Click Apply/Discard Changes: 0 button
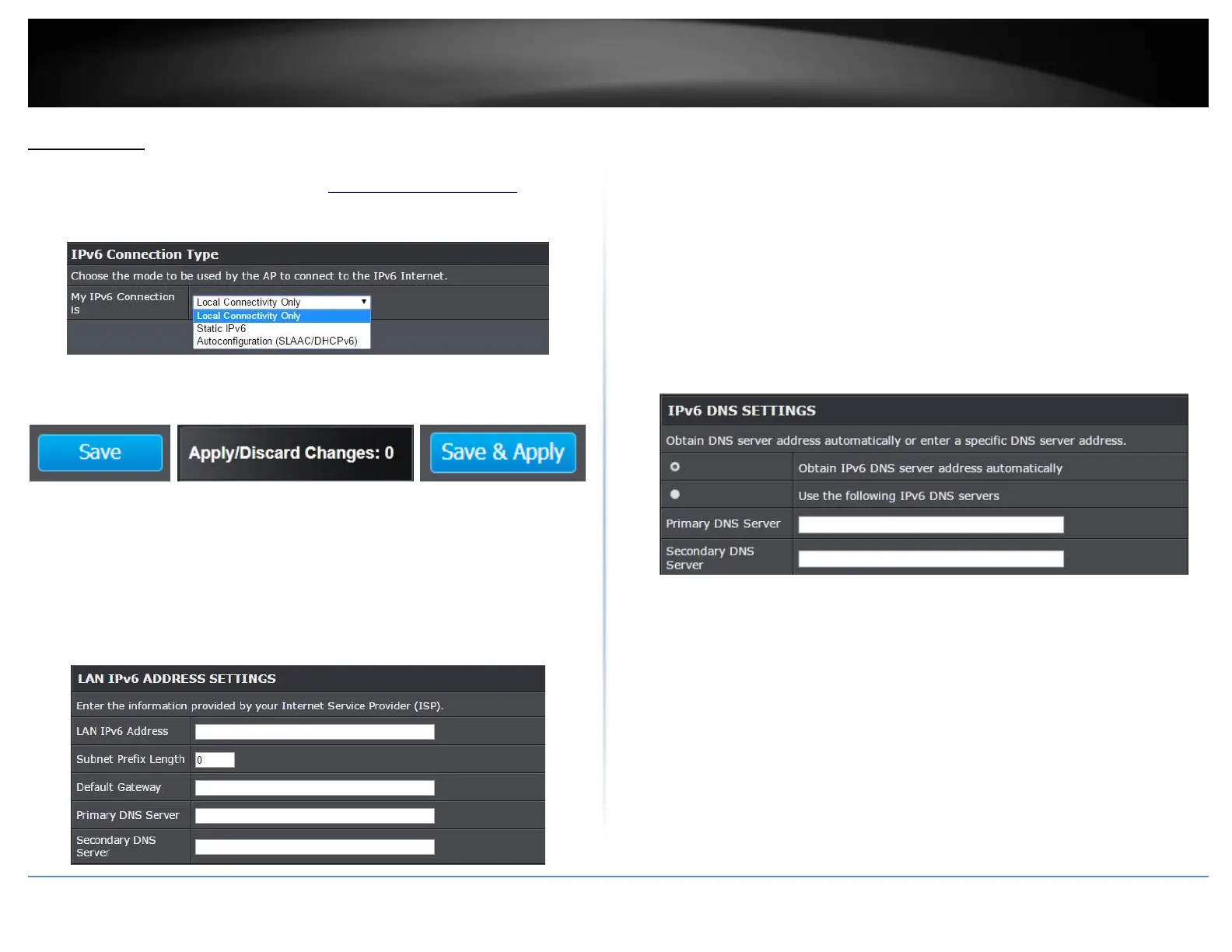This screenshot has width=1232, height=952. [296, 453]
